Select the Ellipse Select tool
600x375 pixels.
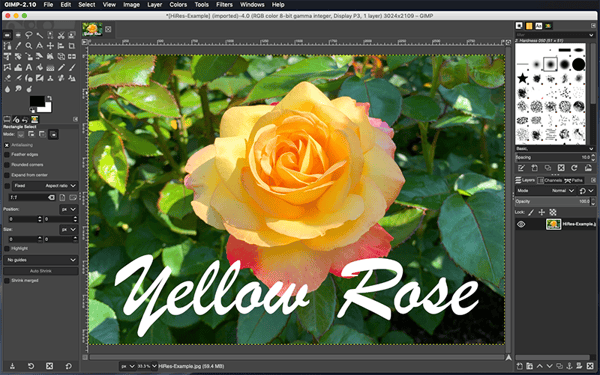(18, 35)
